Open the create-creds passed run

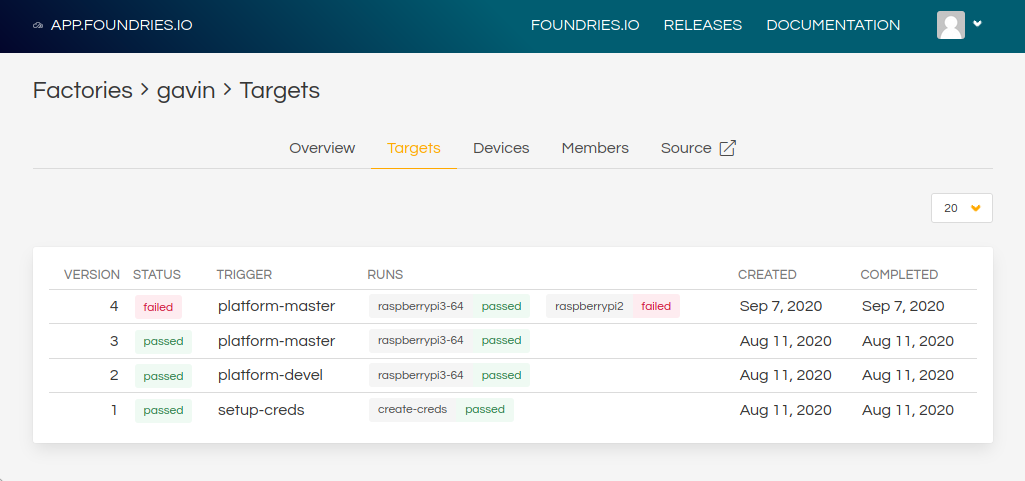[x=441, y=410]
